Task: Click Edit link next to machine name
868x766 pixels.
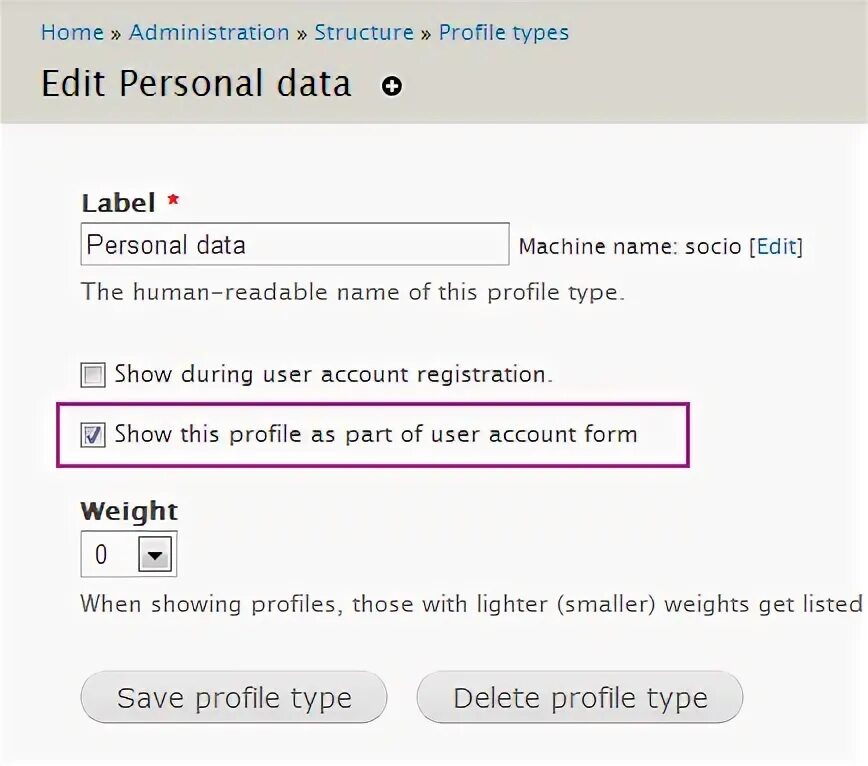Action: coord(776,247)
